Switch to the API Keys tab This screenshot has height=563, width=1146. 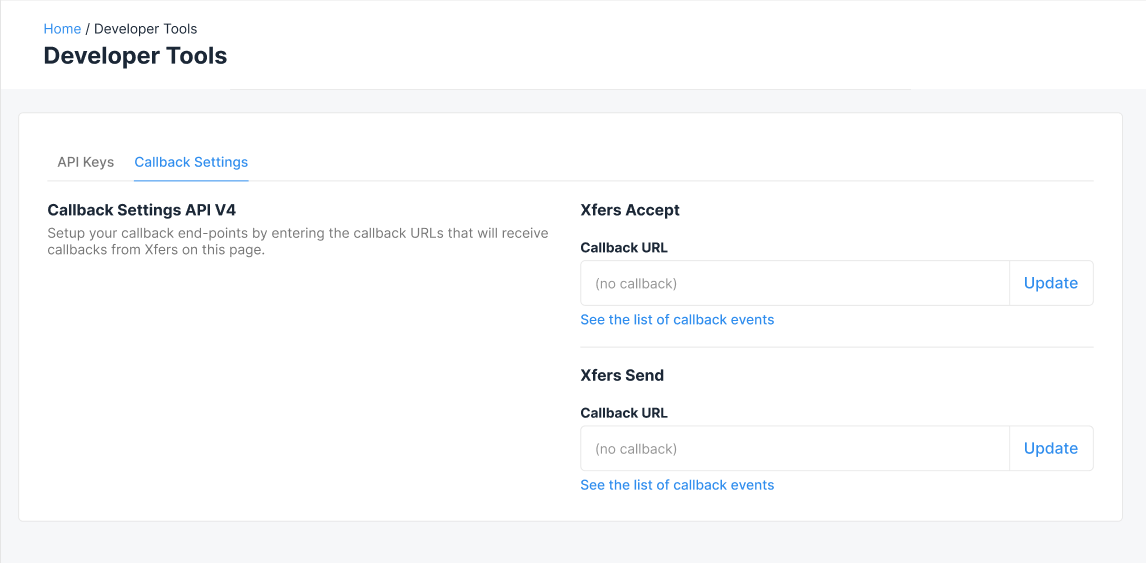pyautogui.click(x=86, y=162)
